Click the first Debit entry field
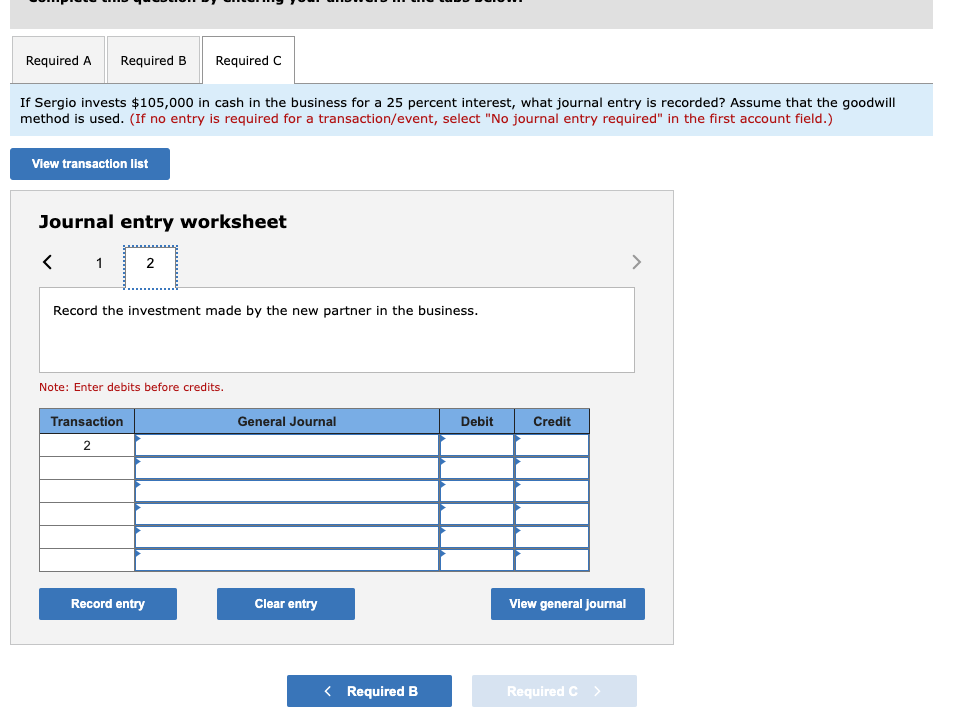Viewport: 953px width, 718px height. (x=476, y=443)
